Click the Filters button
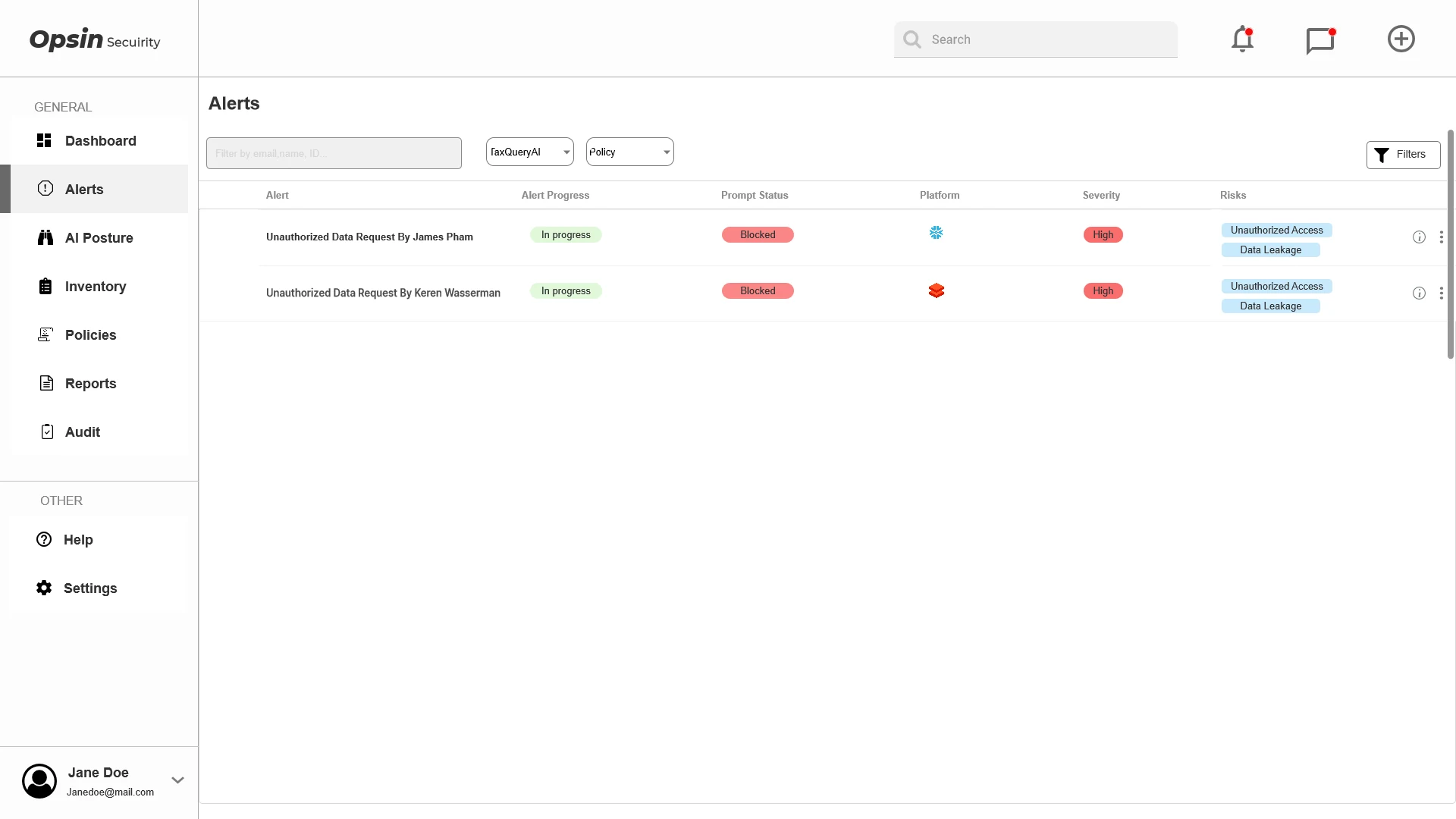Screen dimensions: 1456x819 [x=1403, y=155]
